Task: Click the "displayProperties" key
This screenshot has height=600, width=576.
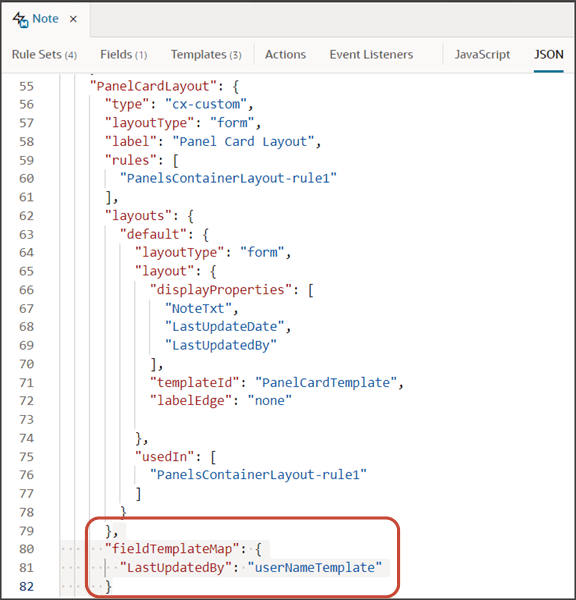Action: (x=221, y=290)
